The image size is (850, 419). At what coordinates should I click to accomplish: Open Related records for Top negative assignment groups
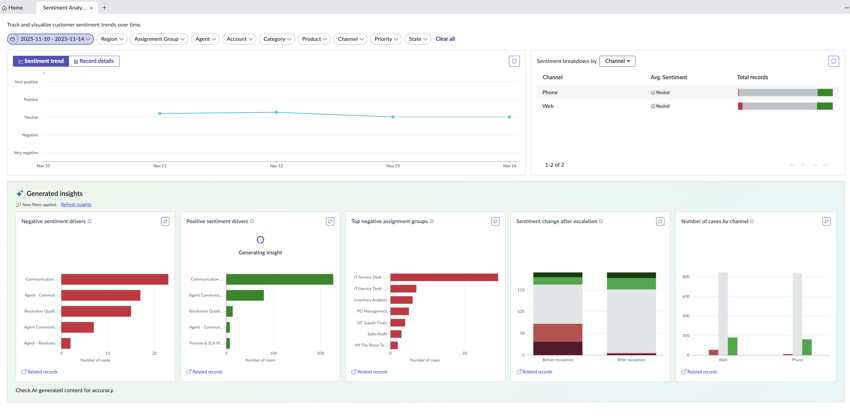click(x=369, y=372)
